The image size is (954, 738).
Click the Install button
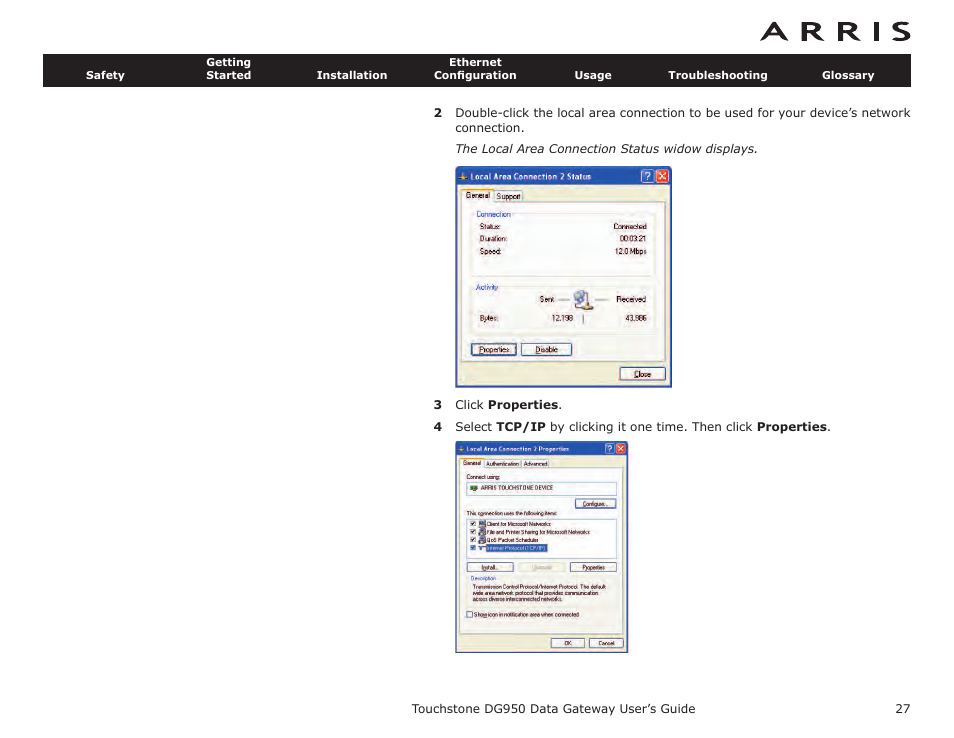[490, 567]
